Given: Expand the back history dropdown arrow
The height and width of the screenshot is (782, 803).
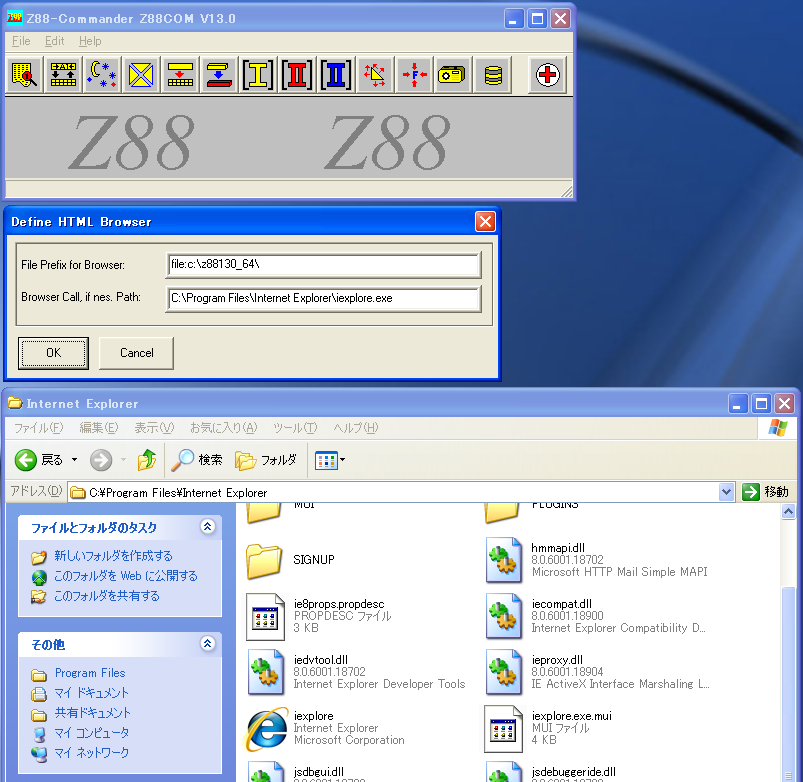Looking at the screenshot, I should (74, 460).
